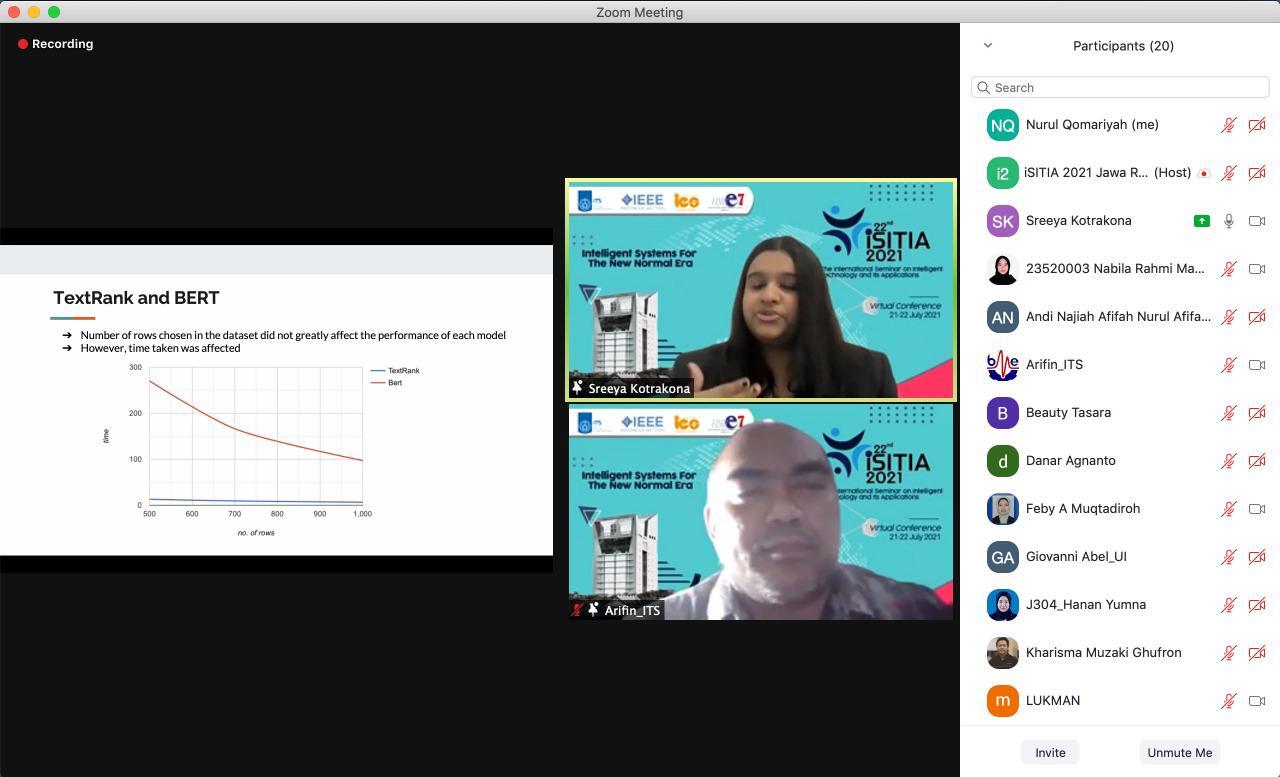Click Sreeya Kotrakona's microphone icon

click(x=1229, y=221)
